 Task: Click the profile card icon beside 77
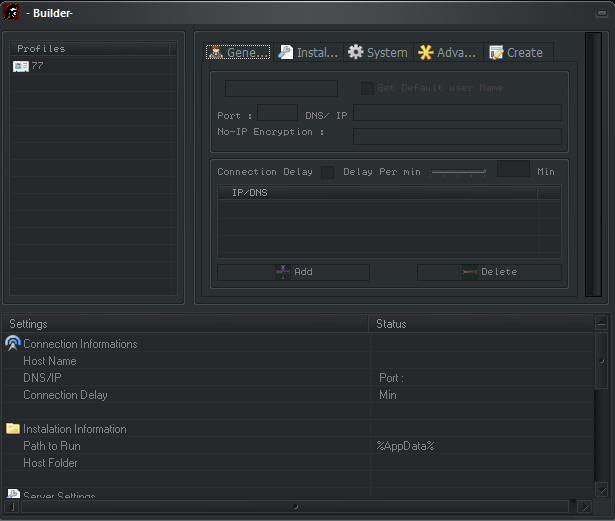coord(20,66)
